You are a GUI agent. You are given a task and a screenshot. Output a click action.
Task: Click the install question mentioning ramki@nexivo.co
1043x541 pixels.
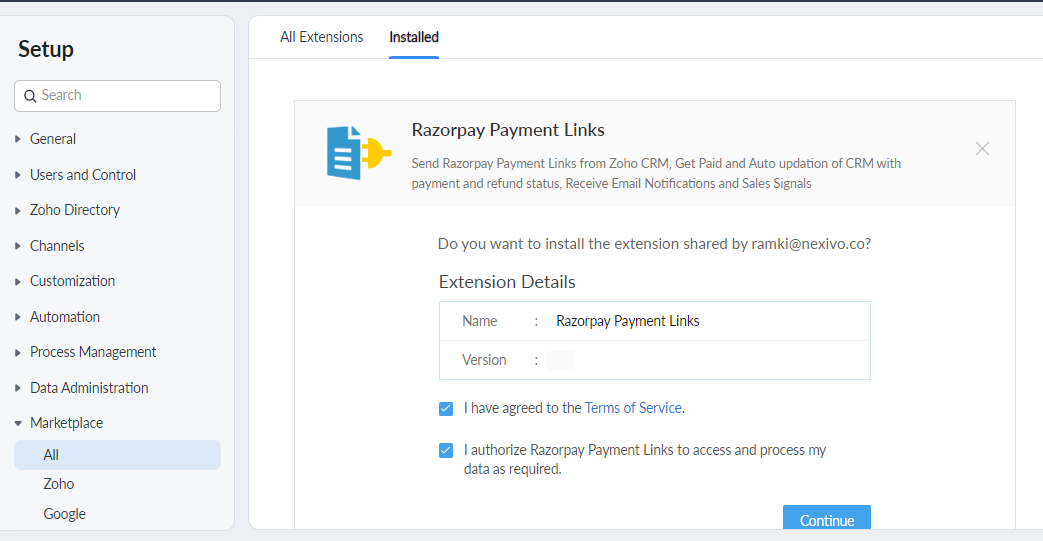click(654, 244)
